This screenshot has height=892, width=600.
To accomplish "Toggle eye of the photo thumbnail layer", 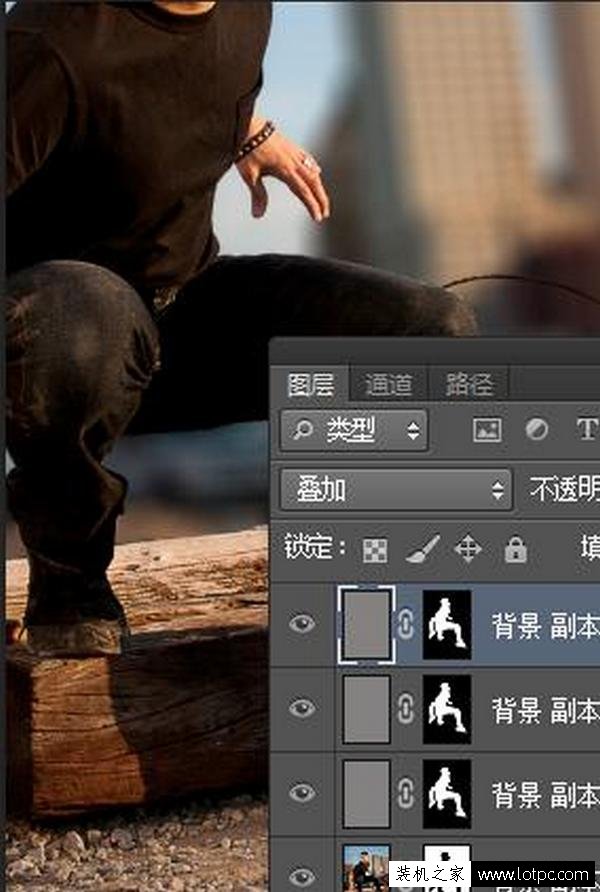I will tap(302, 877).
